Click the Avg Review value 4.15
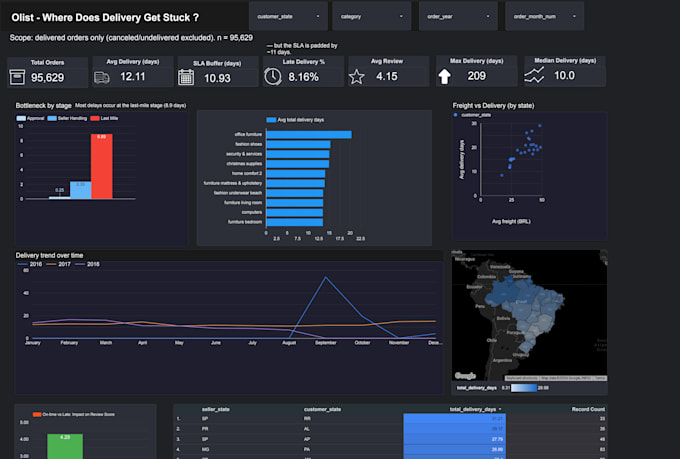This screenshot has height=459, width=680. pos(387,77)
